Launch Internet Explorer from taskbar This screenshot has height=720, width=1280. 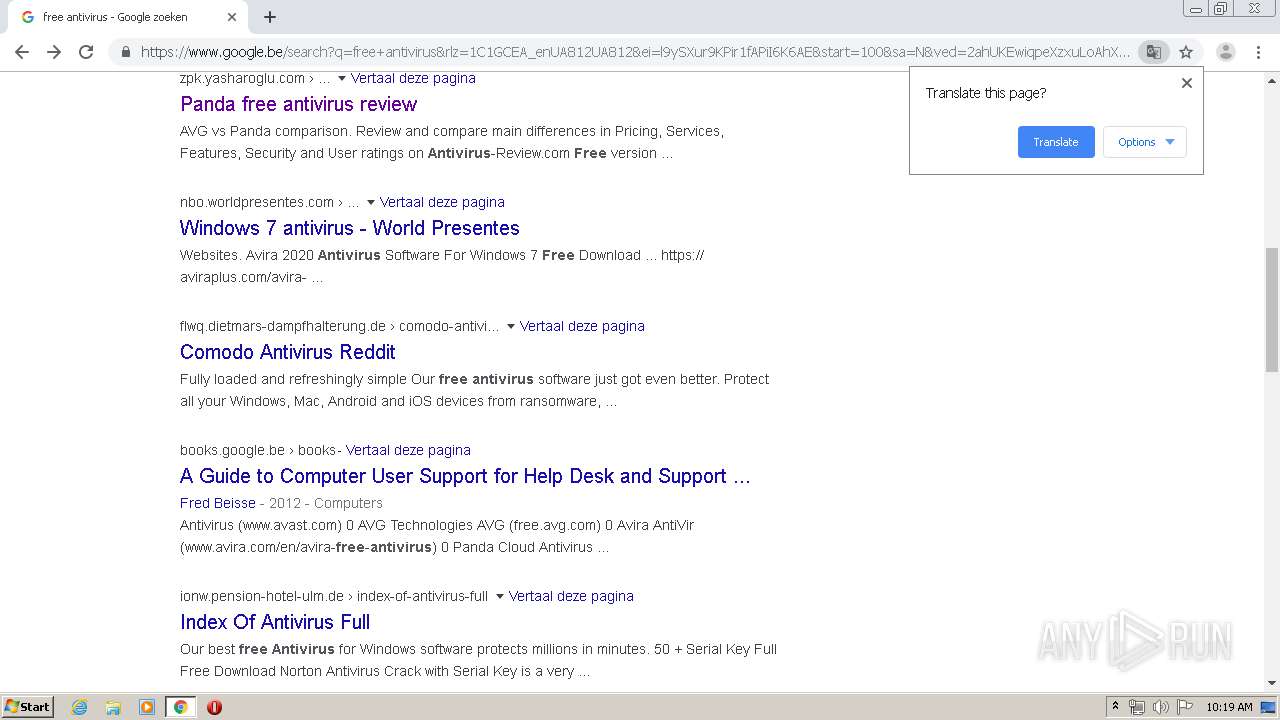coord(80,707)
